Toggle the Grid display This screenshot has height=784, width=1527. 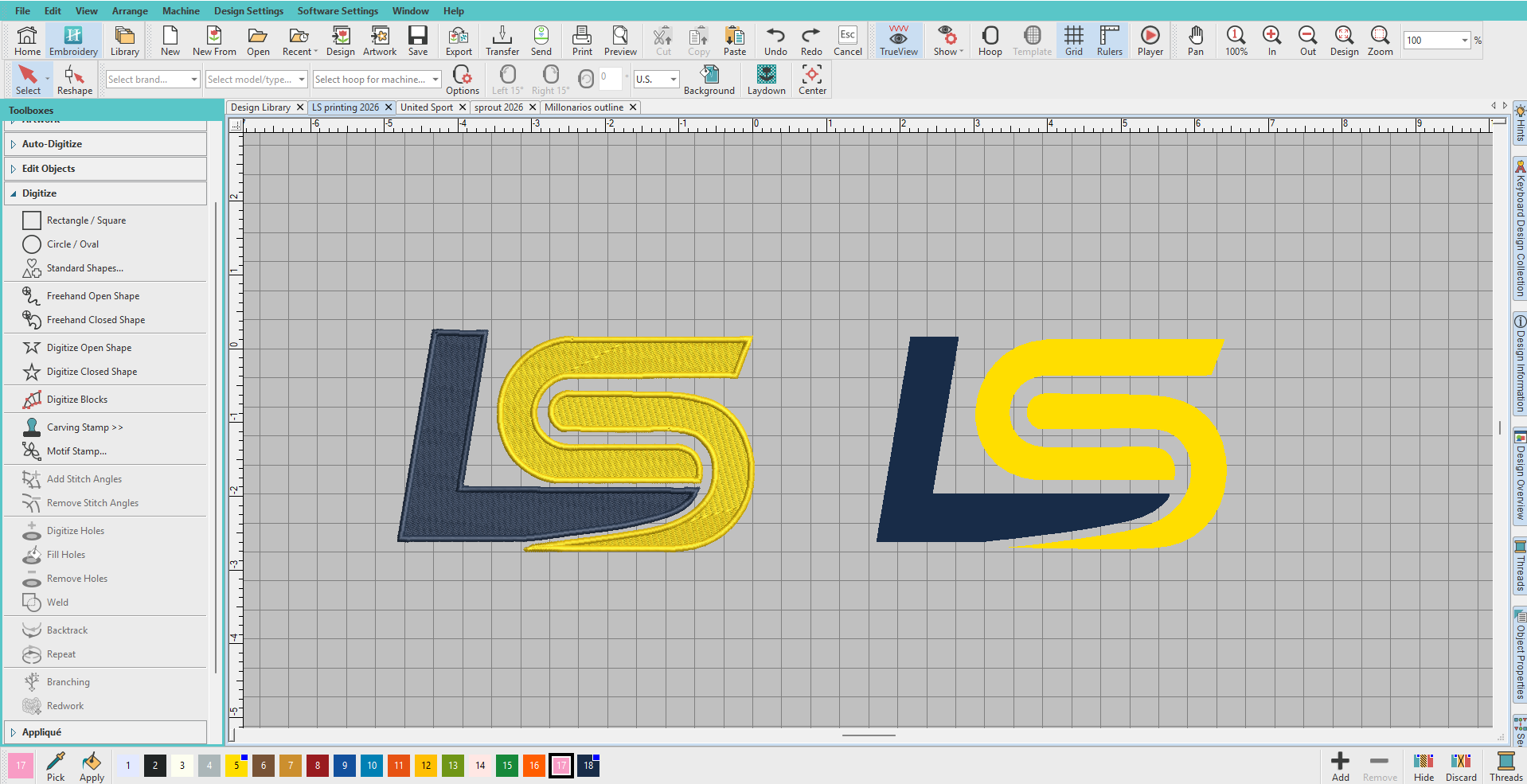[x=1073, y=41]
